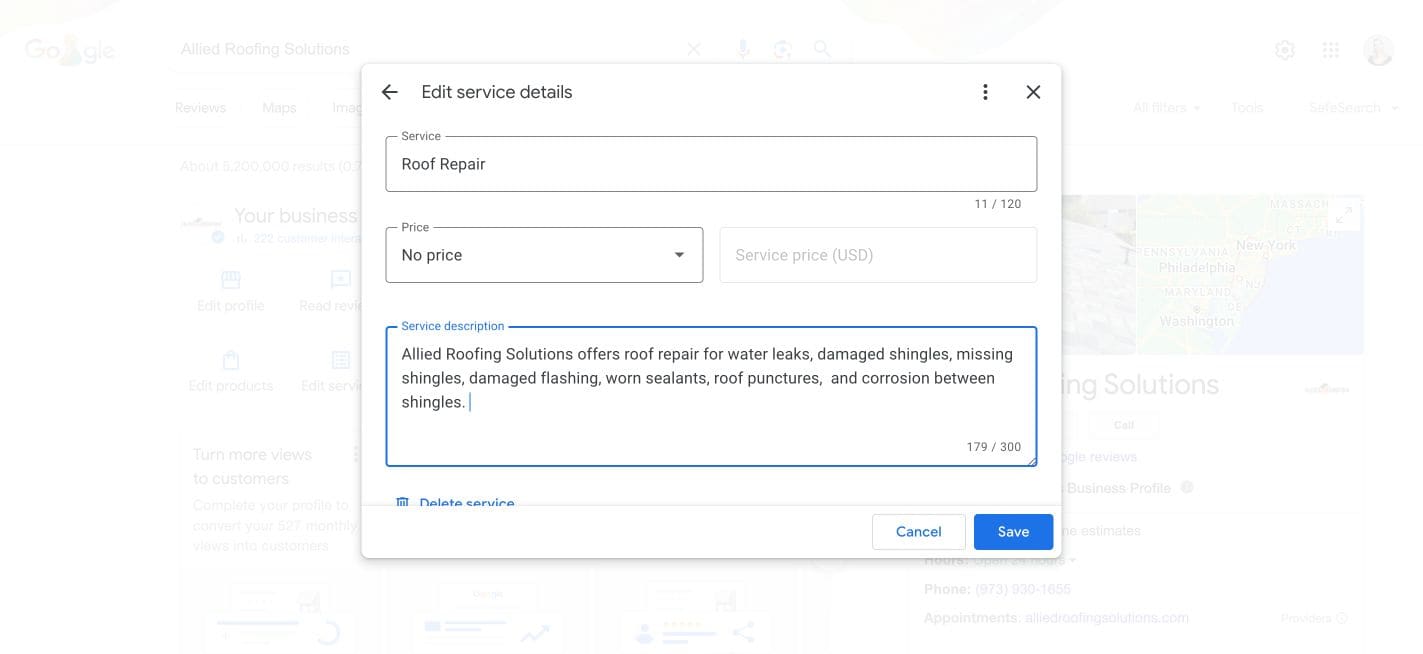Open the Google account avatar
This screenshot has height=654, width=1423.
1379,50
